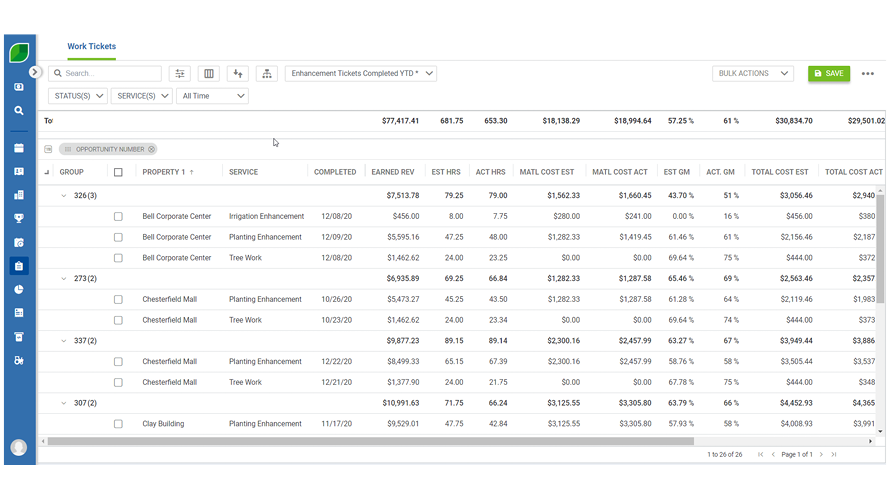Click the group panel icon beside chip
This screenshot has width=890, height=500.
pos(48,149)
